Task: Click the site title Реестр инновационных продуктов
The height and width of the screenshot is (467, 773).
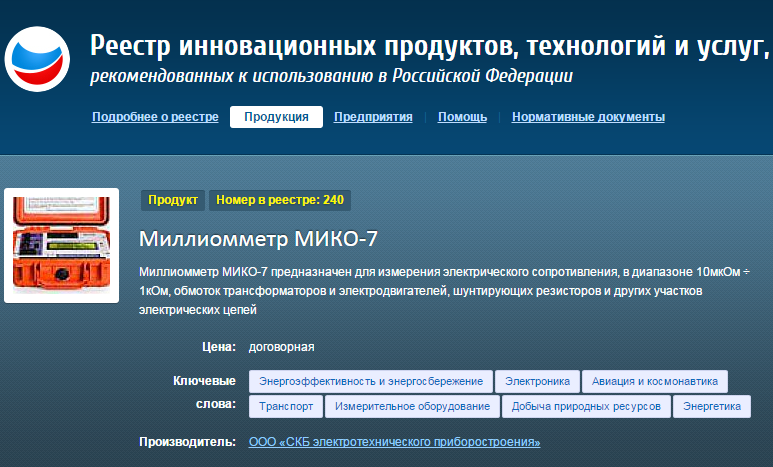Action: (x=429, y=46)
